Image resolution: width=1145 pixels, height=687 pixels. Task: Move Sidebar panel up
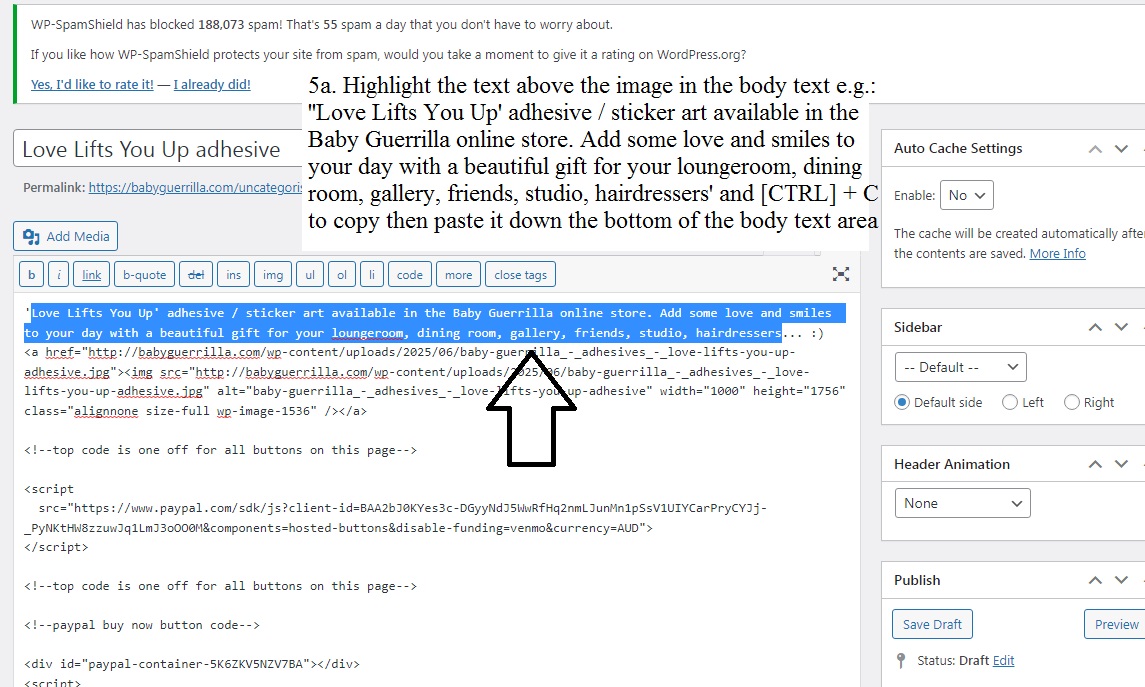click(1095, 327)
